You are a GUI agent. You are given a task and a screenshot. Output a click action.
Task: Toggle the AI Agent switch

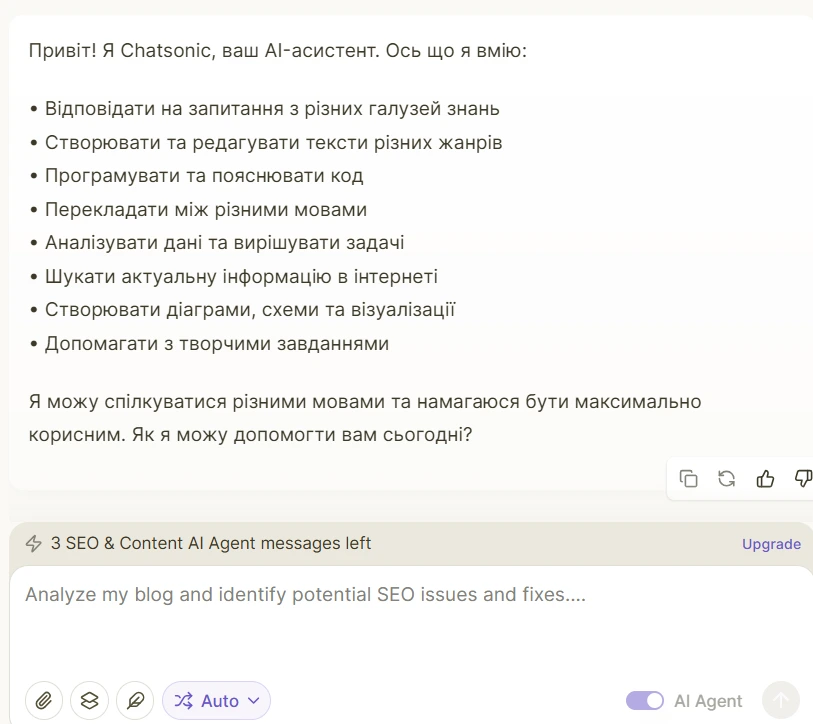(644, 701)
